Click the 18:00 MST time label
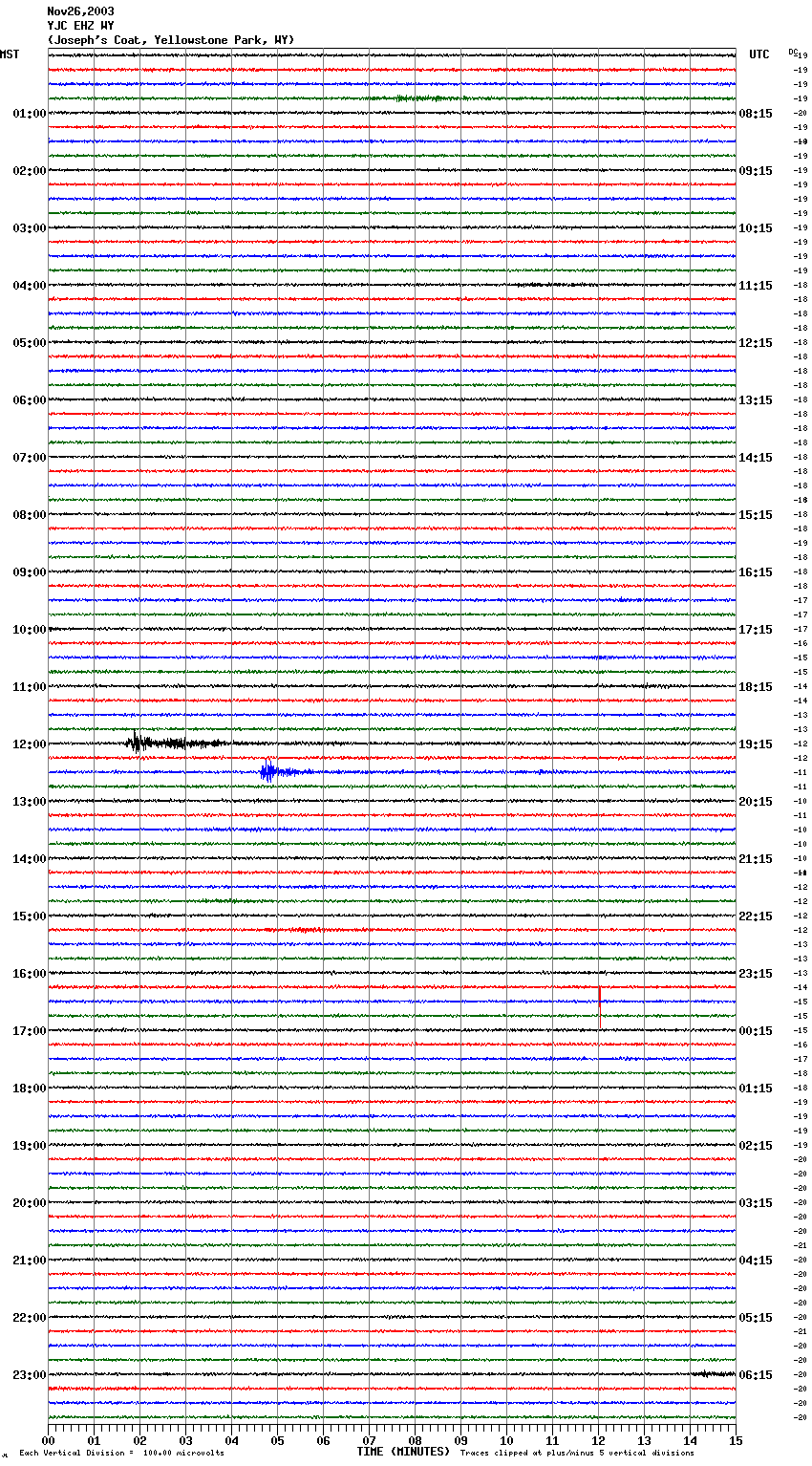 click(30, 1089)
